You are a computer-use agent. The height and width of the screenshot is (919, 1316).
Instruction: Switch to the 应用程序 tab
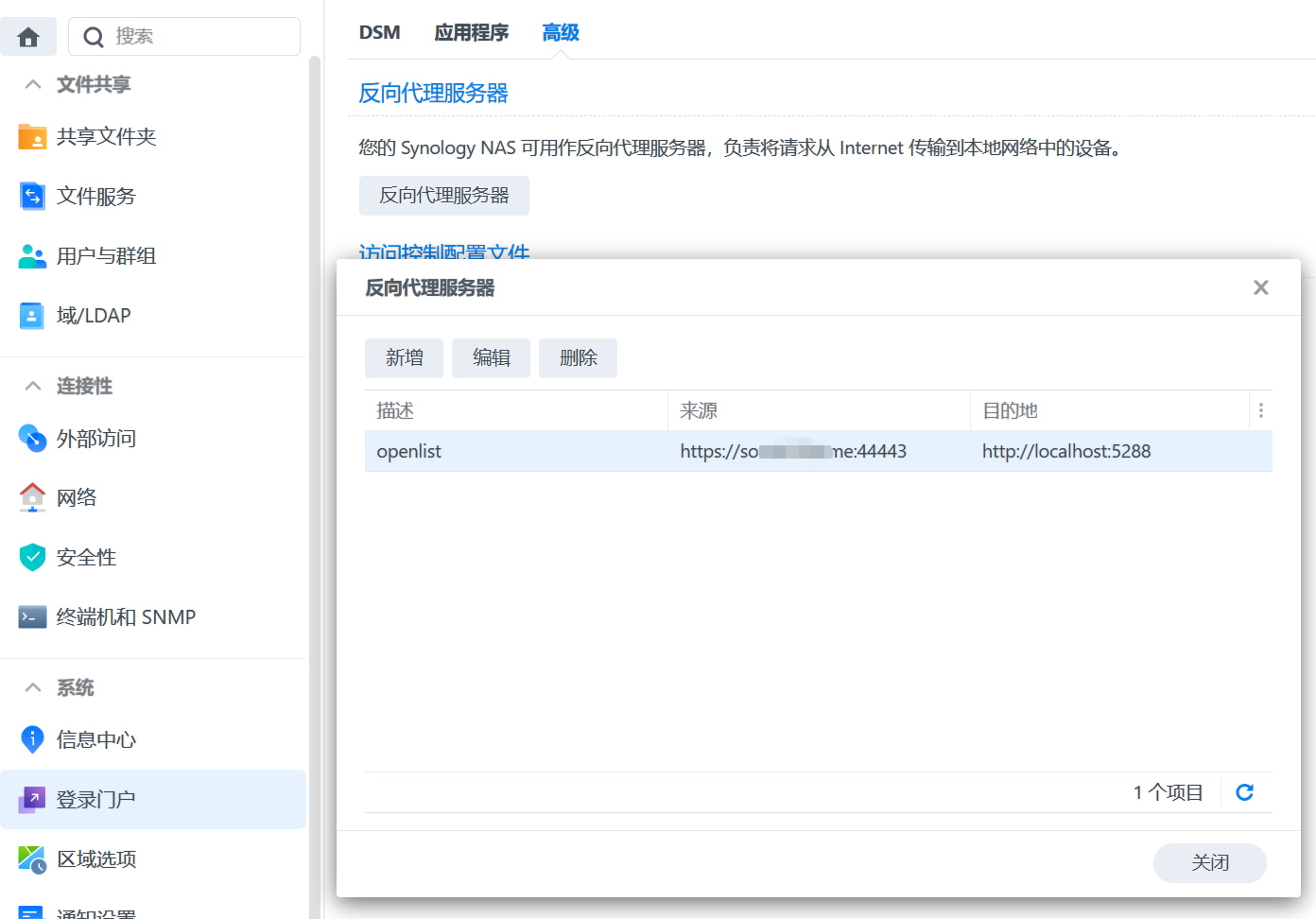tap(471, 33)
